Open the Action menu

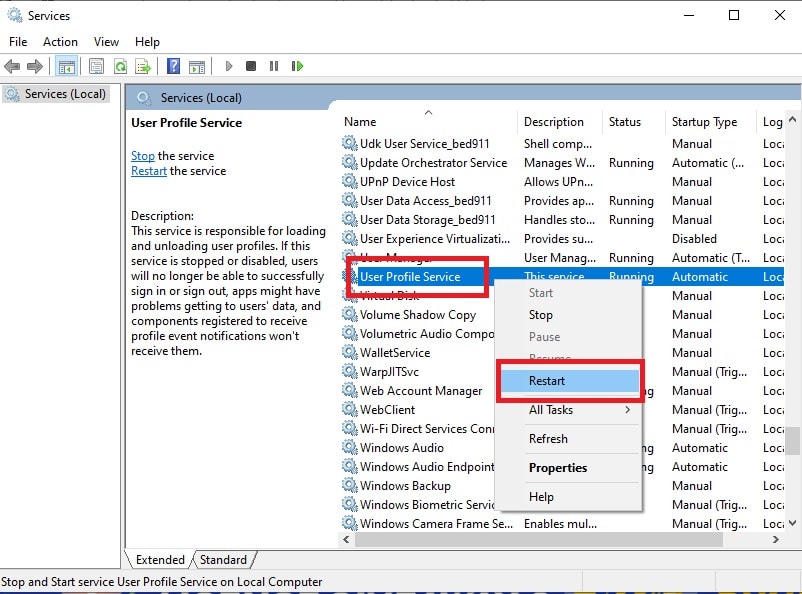click(x=60, y=42)
